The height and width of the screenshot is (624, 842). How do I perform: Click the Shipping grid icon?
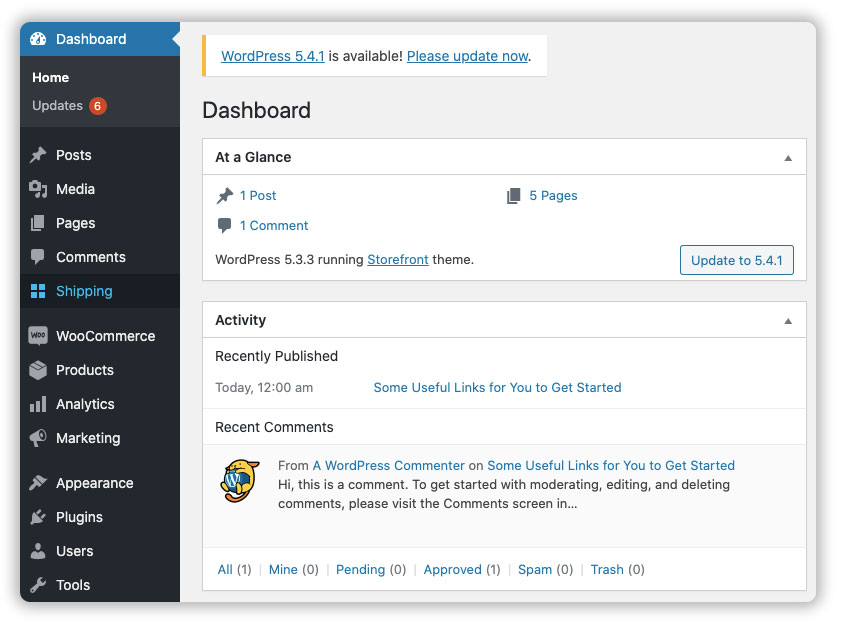coord(38,291)
